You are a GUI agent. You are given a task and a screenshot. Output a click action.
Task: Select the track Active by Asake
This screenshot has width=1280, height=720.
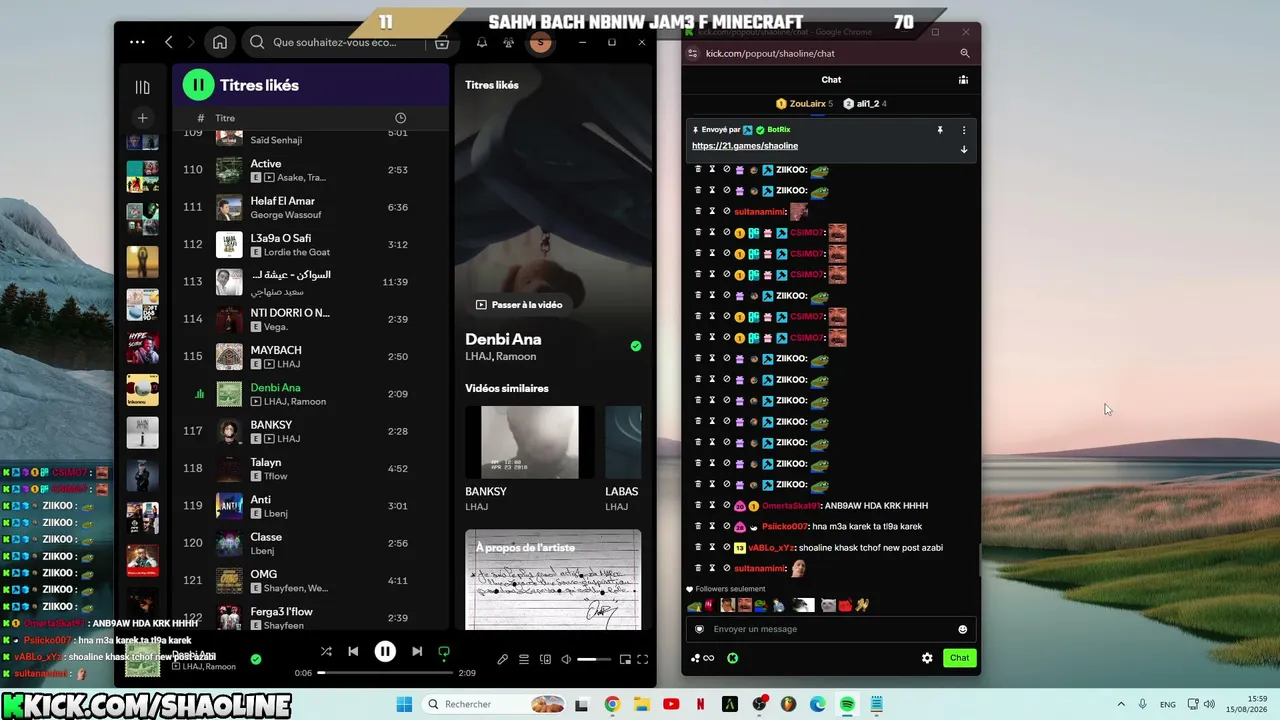(x=312, y=170)
